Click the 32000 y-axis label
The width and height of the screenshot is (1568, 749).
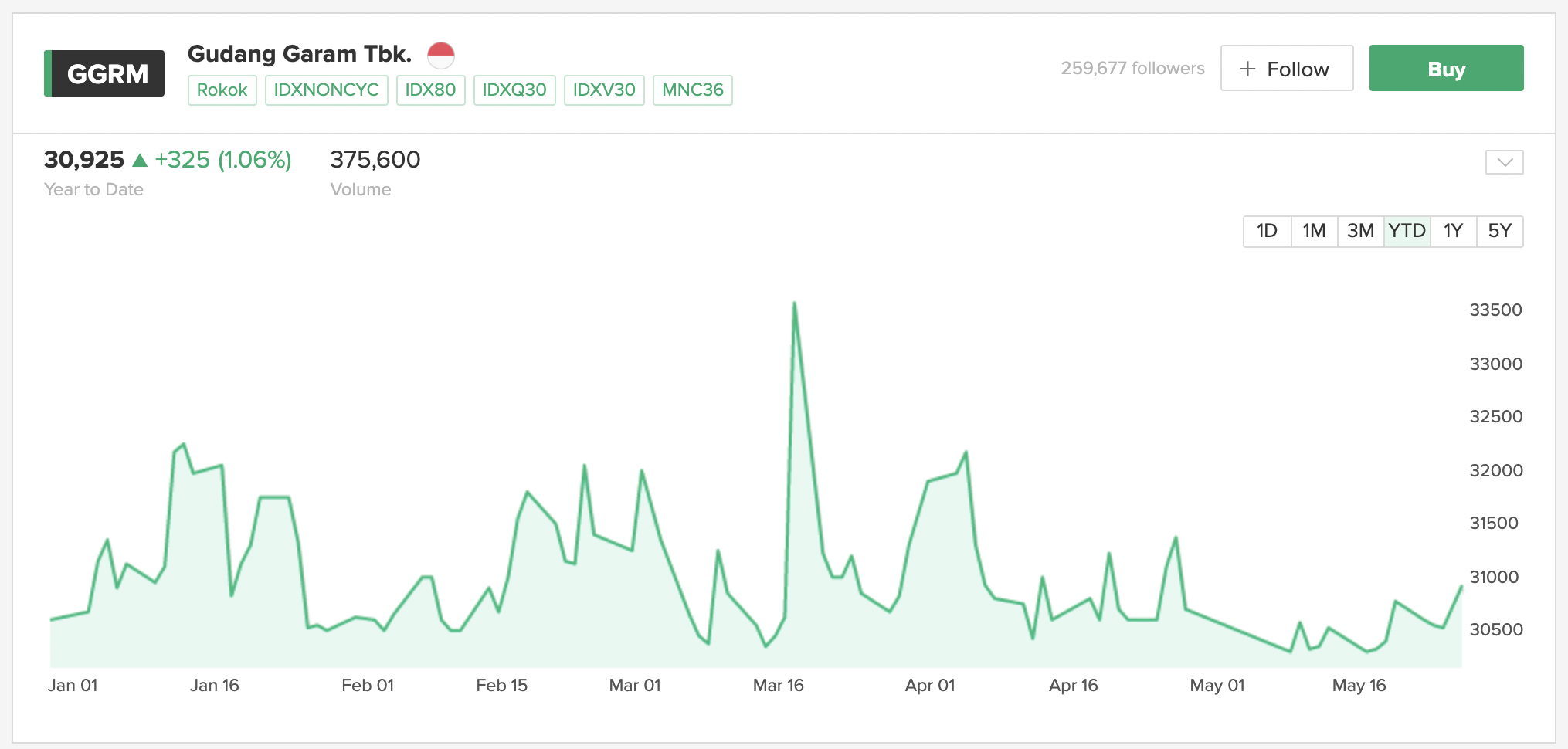1496,471
